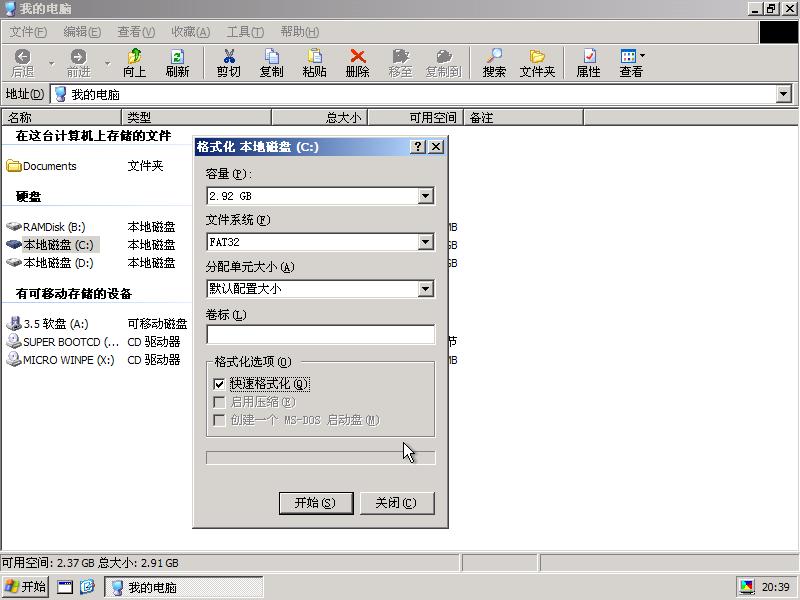The height and width of the screenshot is (600, 800).
Task: Click the Delete (删除) red X icon
Action: pos(358,56)
